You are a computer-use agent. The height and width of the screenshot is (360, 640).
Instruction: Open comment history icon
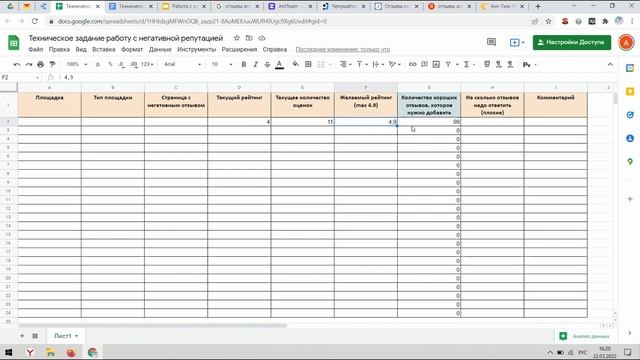[x=491, y=42]
